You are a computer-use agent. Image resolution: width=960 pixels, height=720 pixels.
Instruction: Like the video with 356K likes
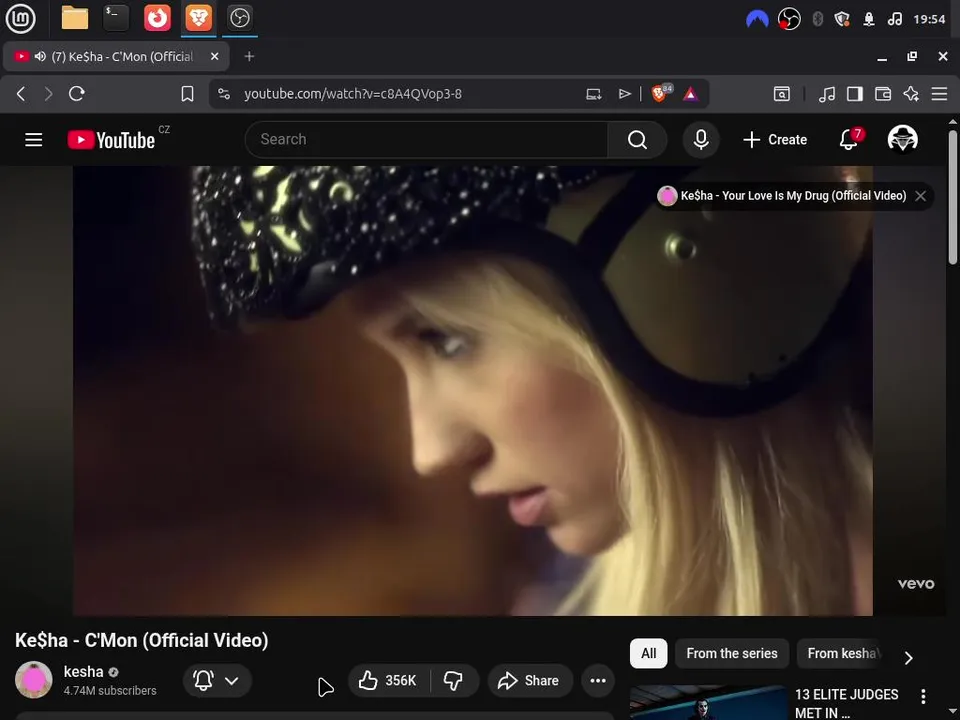[x=389, y=680]
